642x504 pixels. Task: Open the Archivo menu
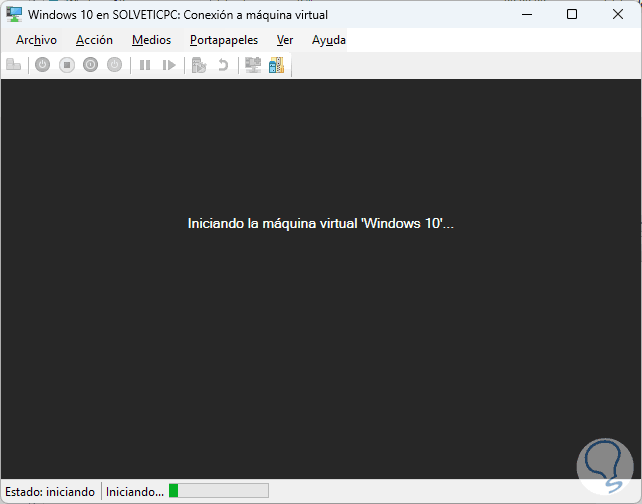click(x=36, y=40)
